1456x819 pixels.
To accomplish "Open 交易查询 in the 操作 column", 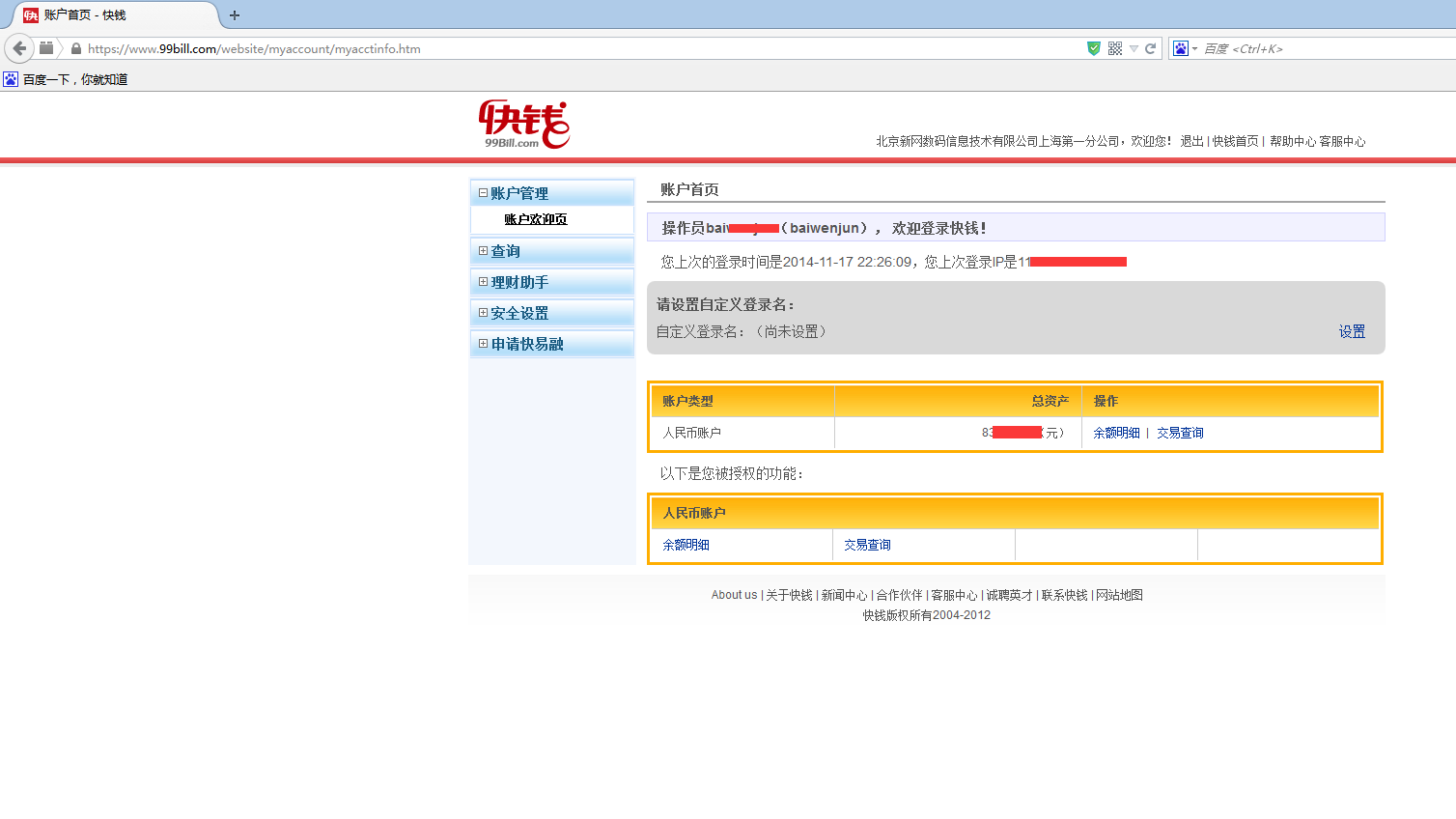I will [1180, 433].
